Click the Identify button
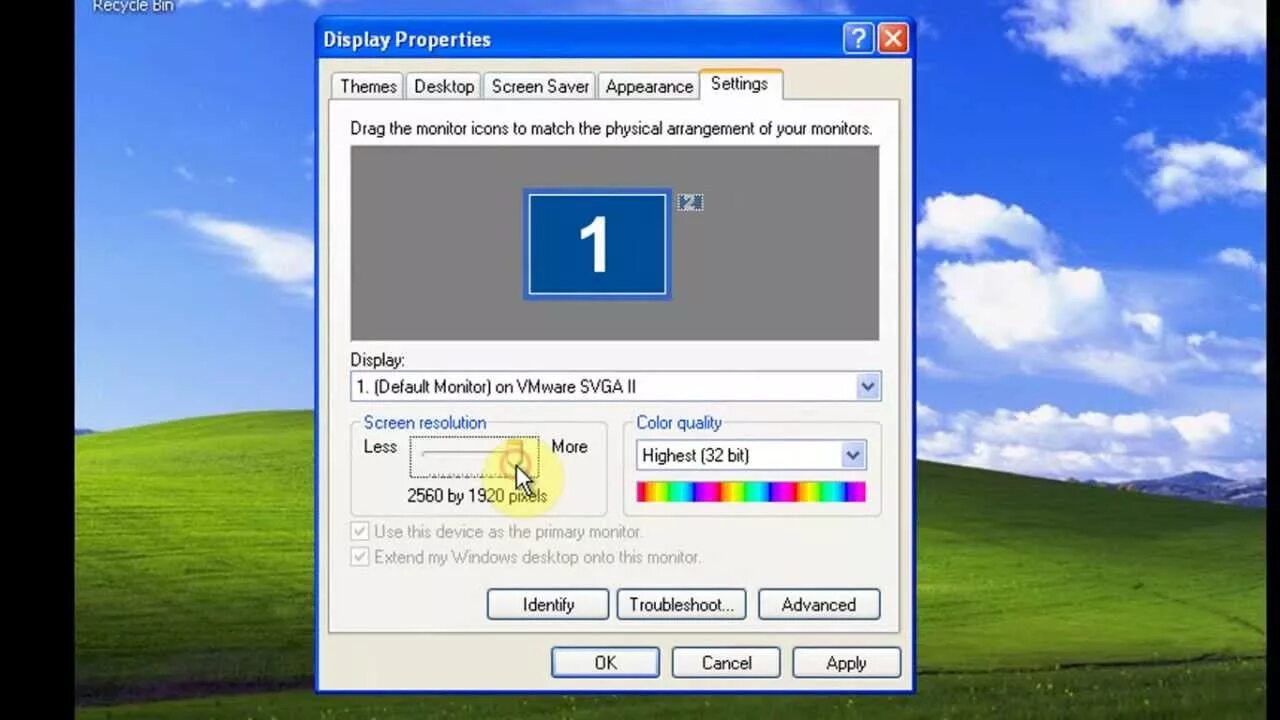 point(548,604)
